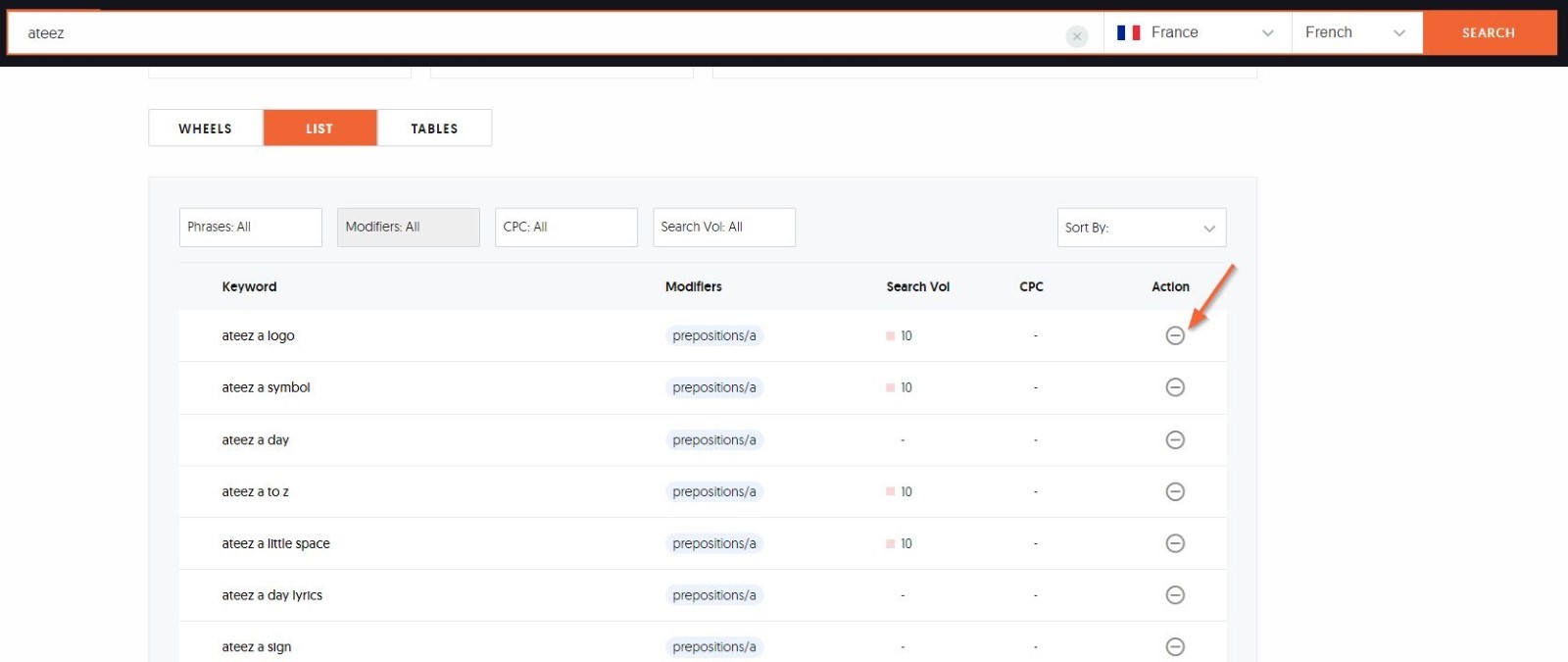Image resolution: width=1568 pixels, height=662 pixels.
Task: Click the CPC column header
Action: tap(1031, 286)
